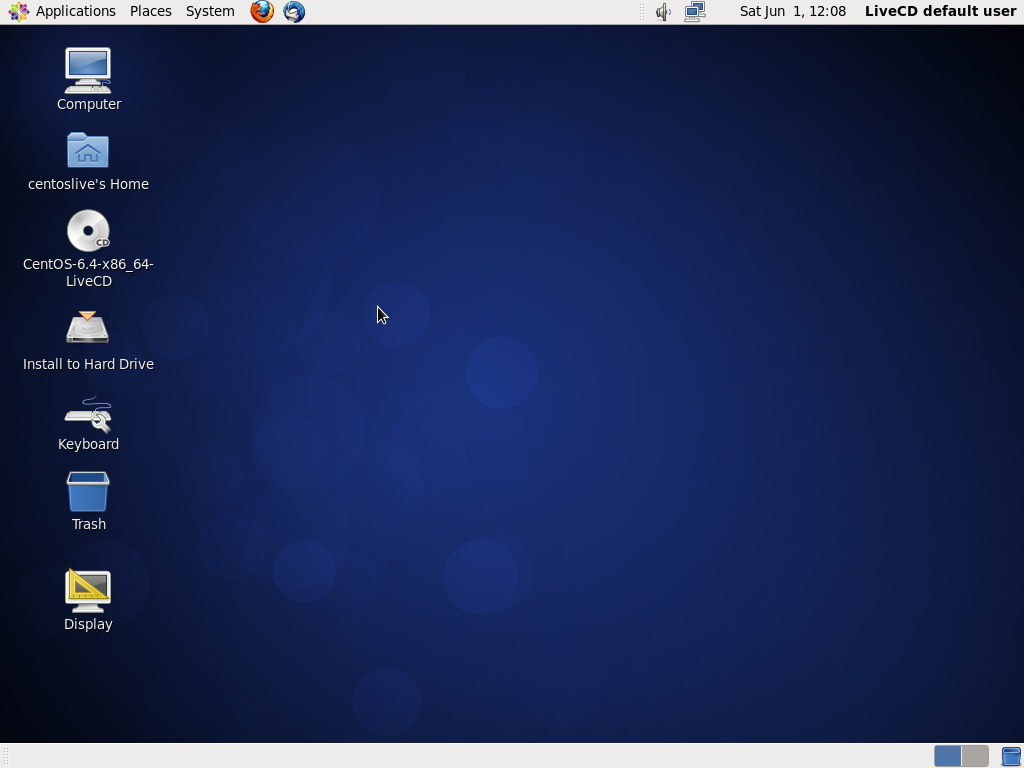Open the Places menu

(x=150, y=11)
